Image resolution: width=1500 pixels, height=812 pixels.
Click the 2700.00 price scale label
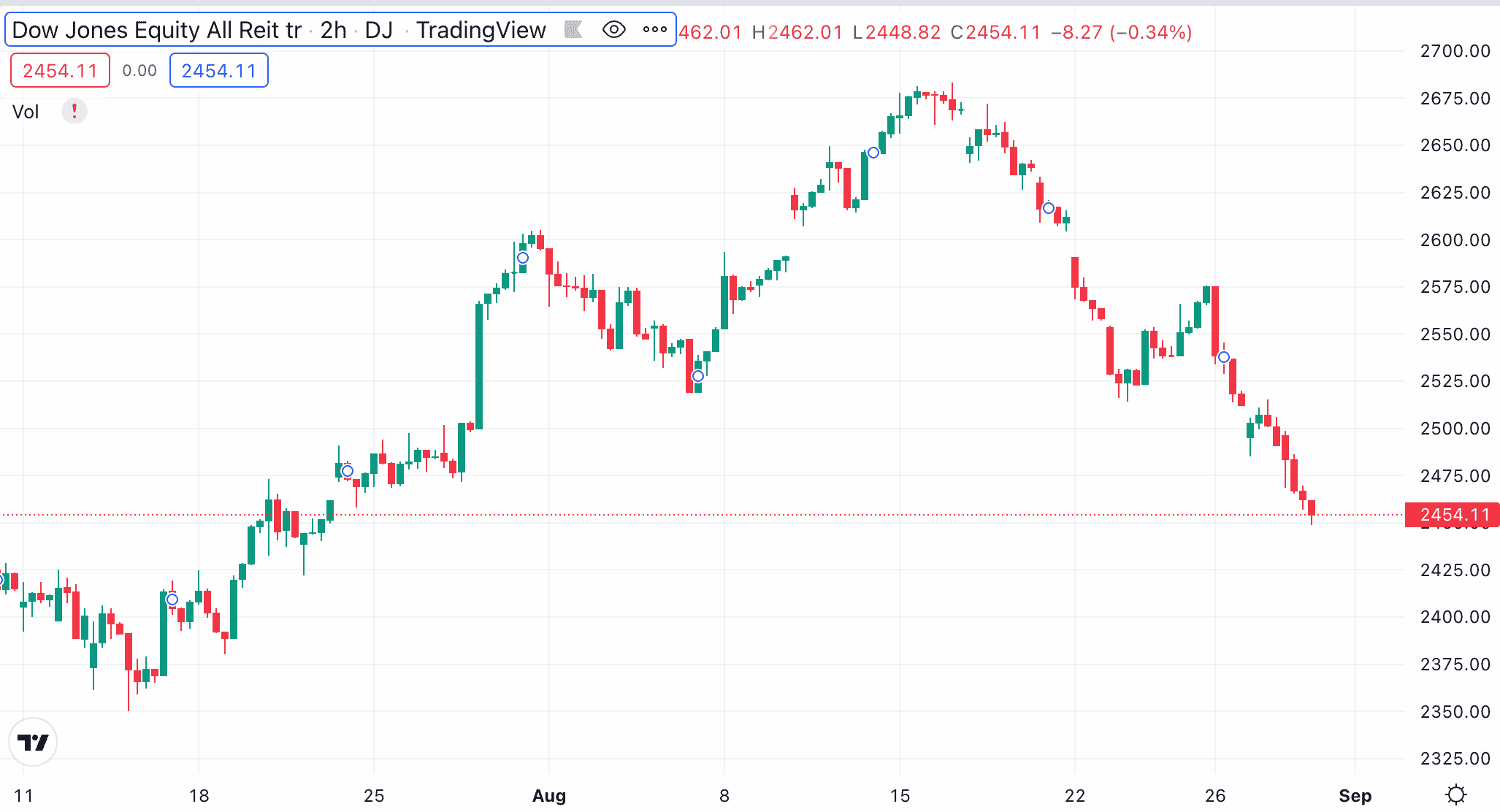click(1455, 51)
